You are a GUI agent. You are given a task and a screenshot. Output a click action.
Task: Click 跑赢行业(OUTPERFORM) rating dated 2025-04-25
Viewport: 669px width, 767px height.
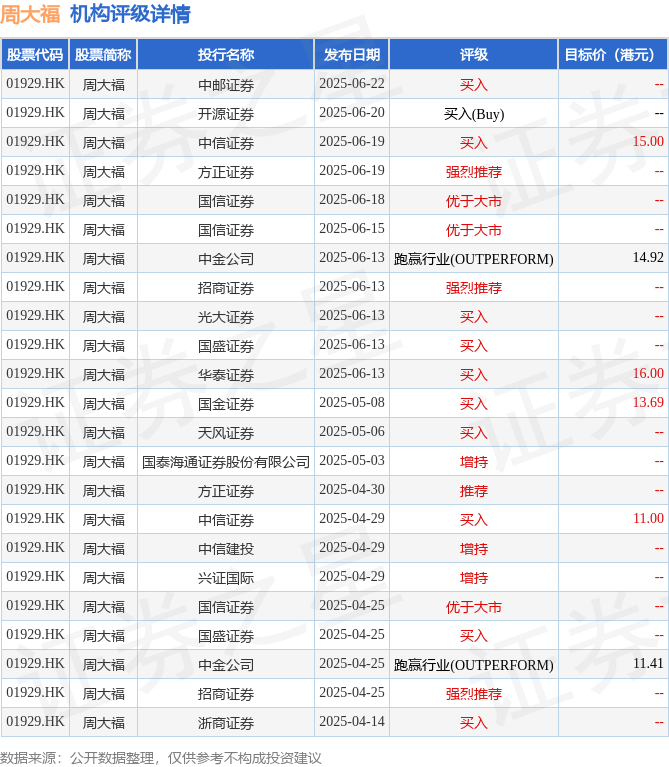[473, 665]
